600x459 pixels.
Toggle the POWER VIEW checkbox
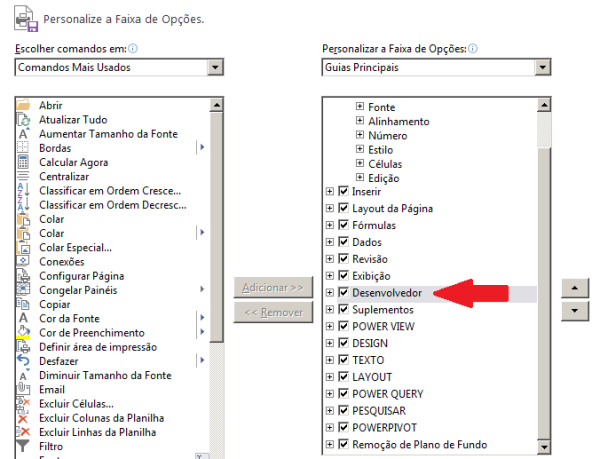click(x=344, y=326)
